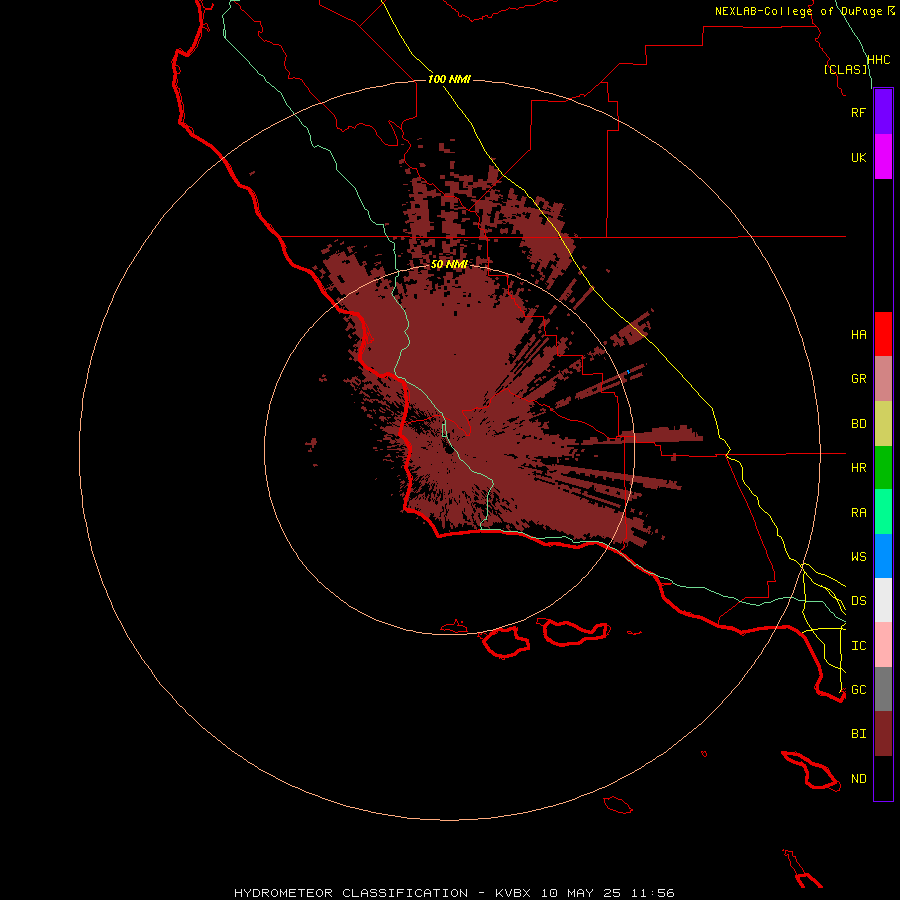900x900 pixels.
Task: Click the magenta UK legend color swatch
Action: 883,157
